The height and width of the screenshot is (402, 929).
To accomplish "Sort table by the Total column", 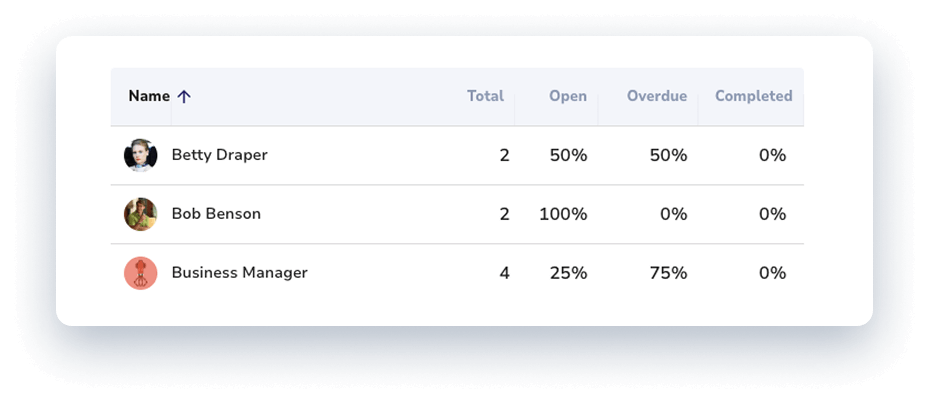I will point(485,97).
